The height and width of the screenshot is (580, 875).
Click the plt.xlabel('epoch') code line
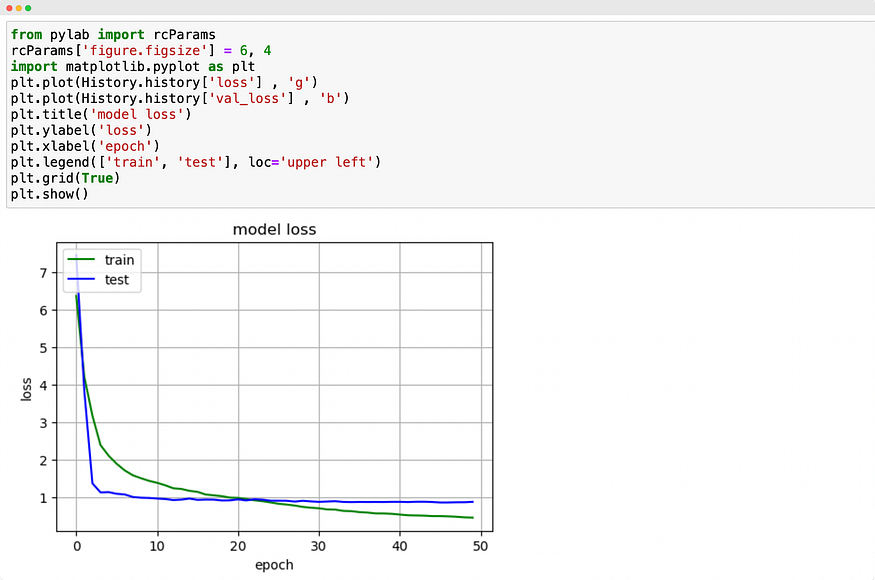point(85,146)
